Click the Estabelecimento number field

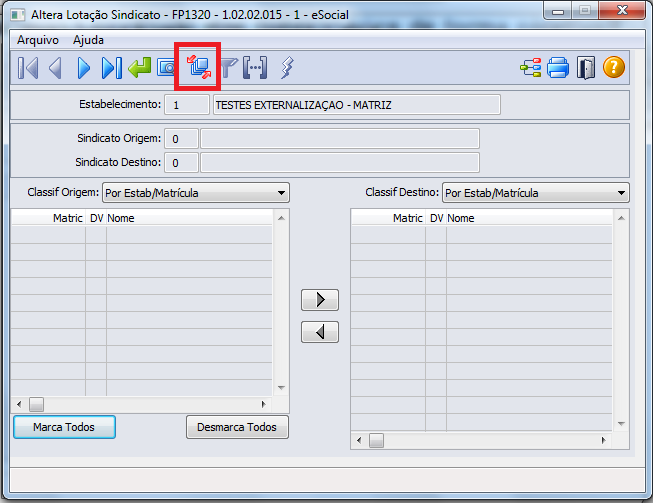tap(187, 105)
